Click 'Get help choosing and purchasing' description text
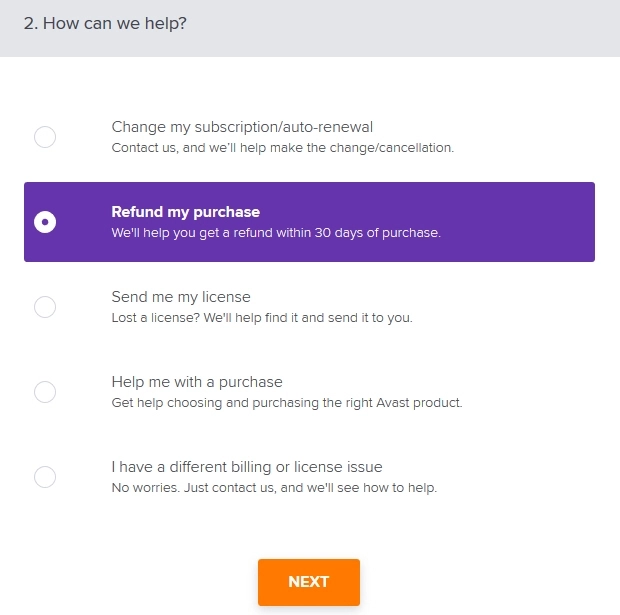Screen dimensions: 620x615 [286, 403]
